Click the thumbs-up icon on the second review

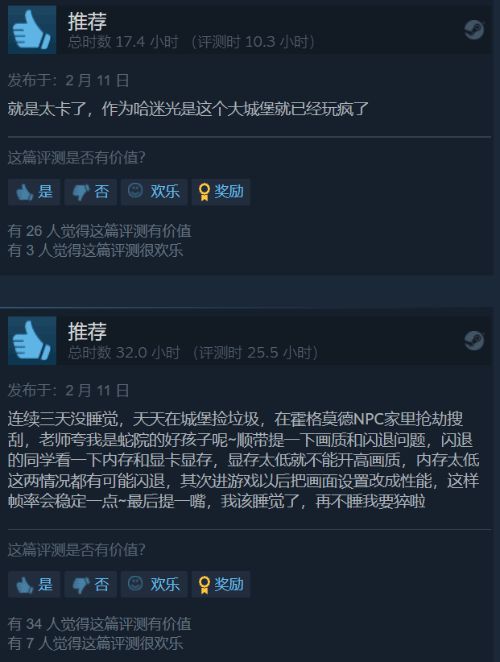[32, 340]
